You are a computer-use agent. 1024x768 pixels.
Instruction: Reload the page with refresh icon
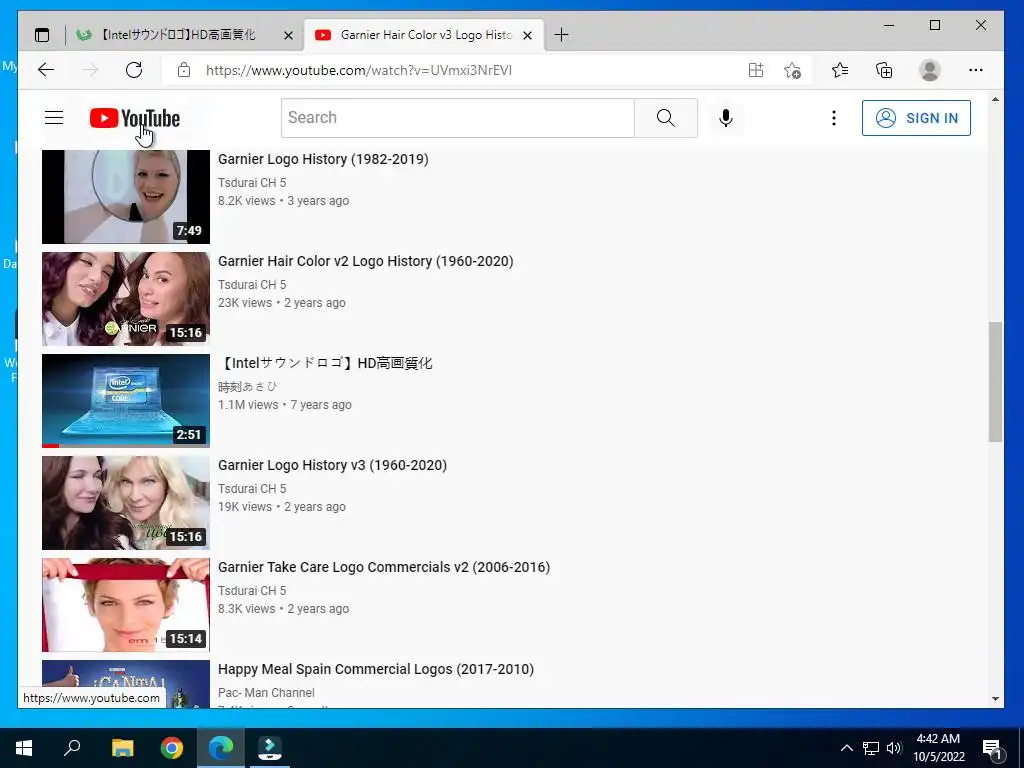coord(134,70)
